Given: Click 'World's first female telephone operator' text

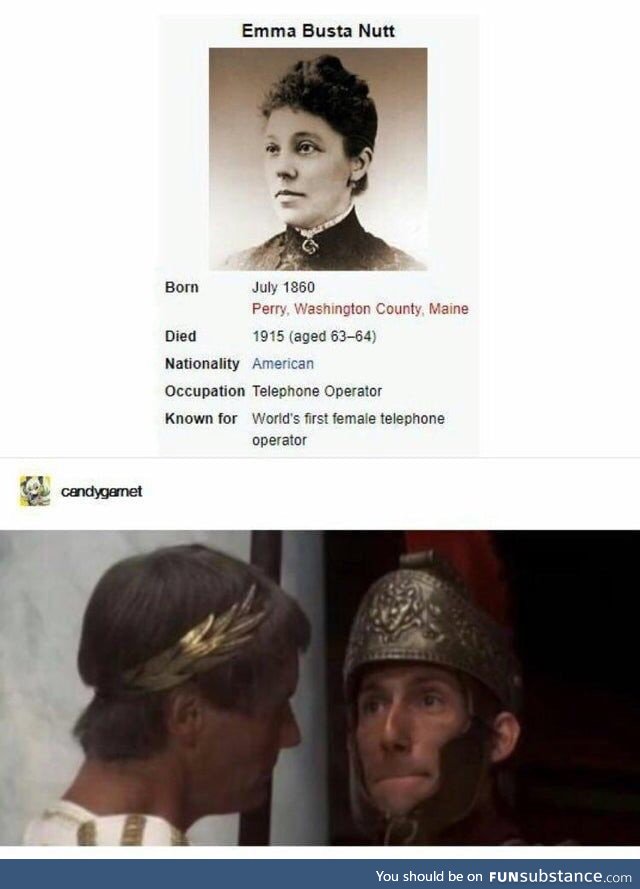Looking at the screenshot, I should click(348, 429).
